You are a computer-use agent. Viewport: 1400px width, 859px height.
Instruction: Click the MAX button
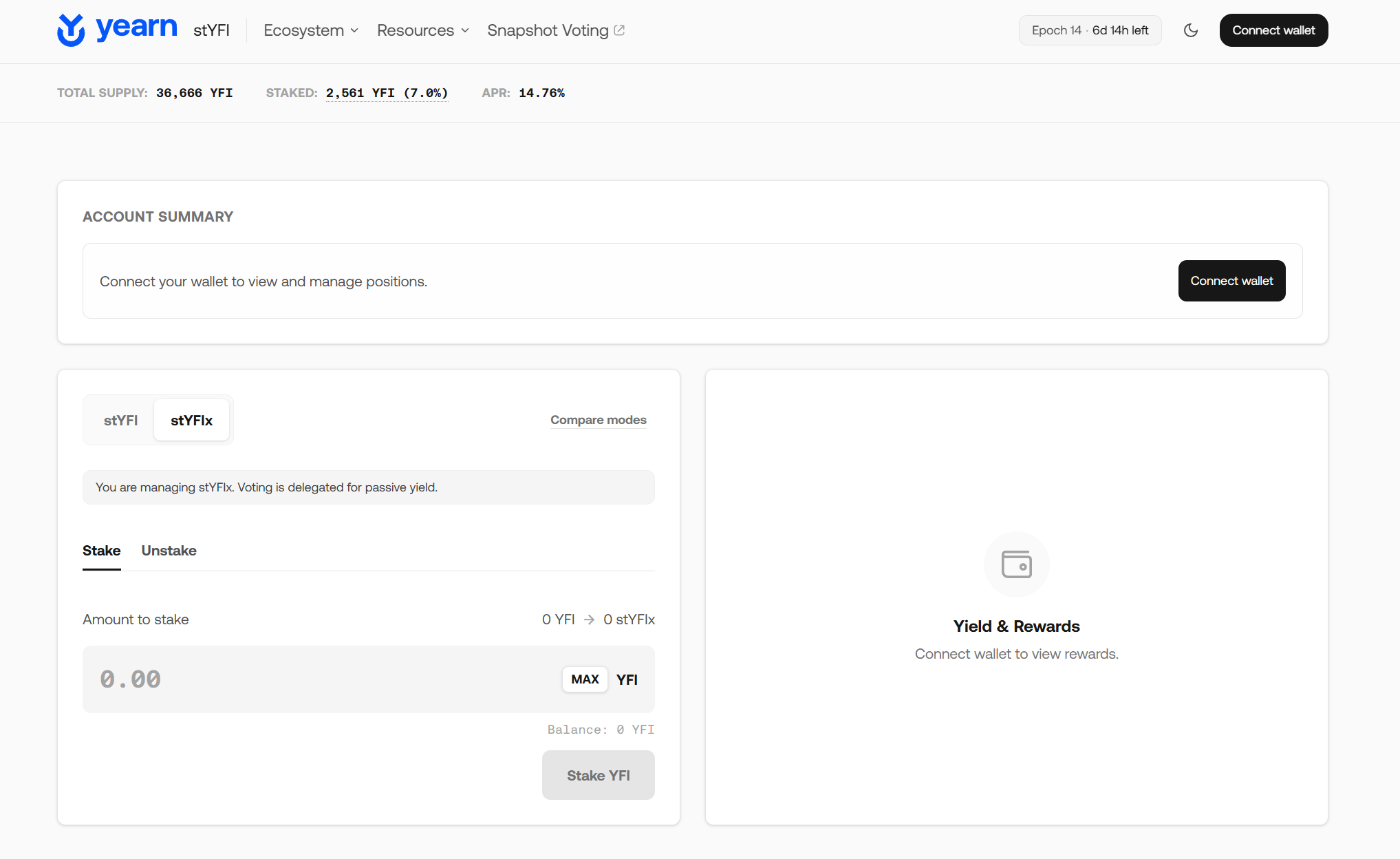coord(585,679)
